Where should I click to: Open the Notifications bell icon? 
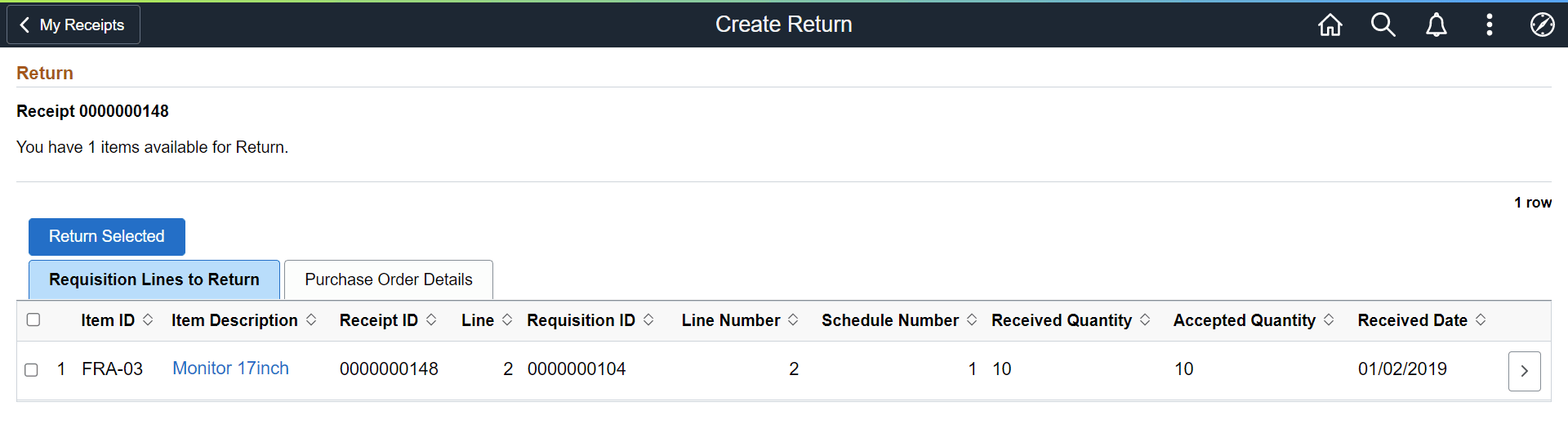point(1437,25)
